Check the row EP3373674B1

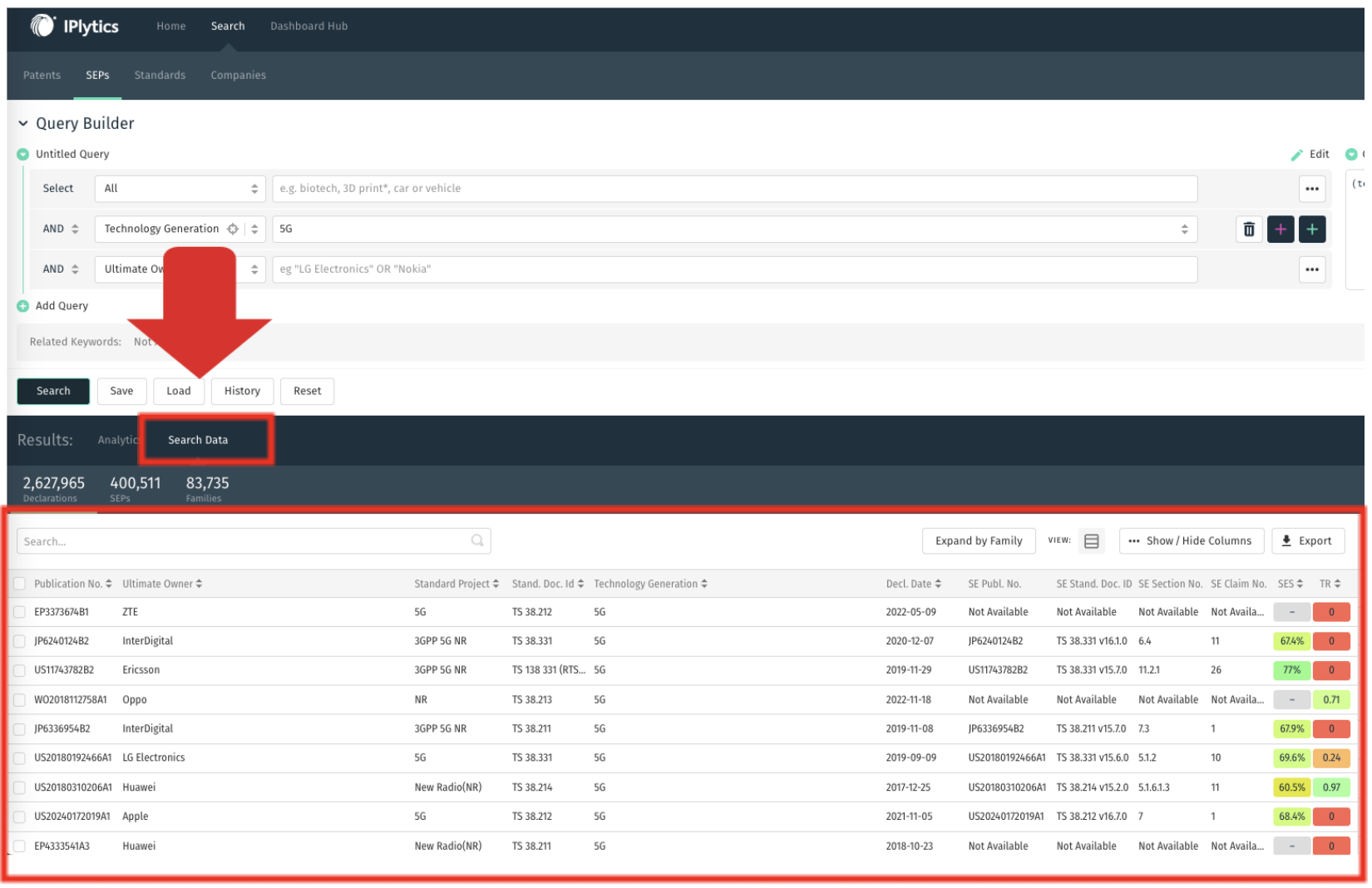tap(19, 612)
